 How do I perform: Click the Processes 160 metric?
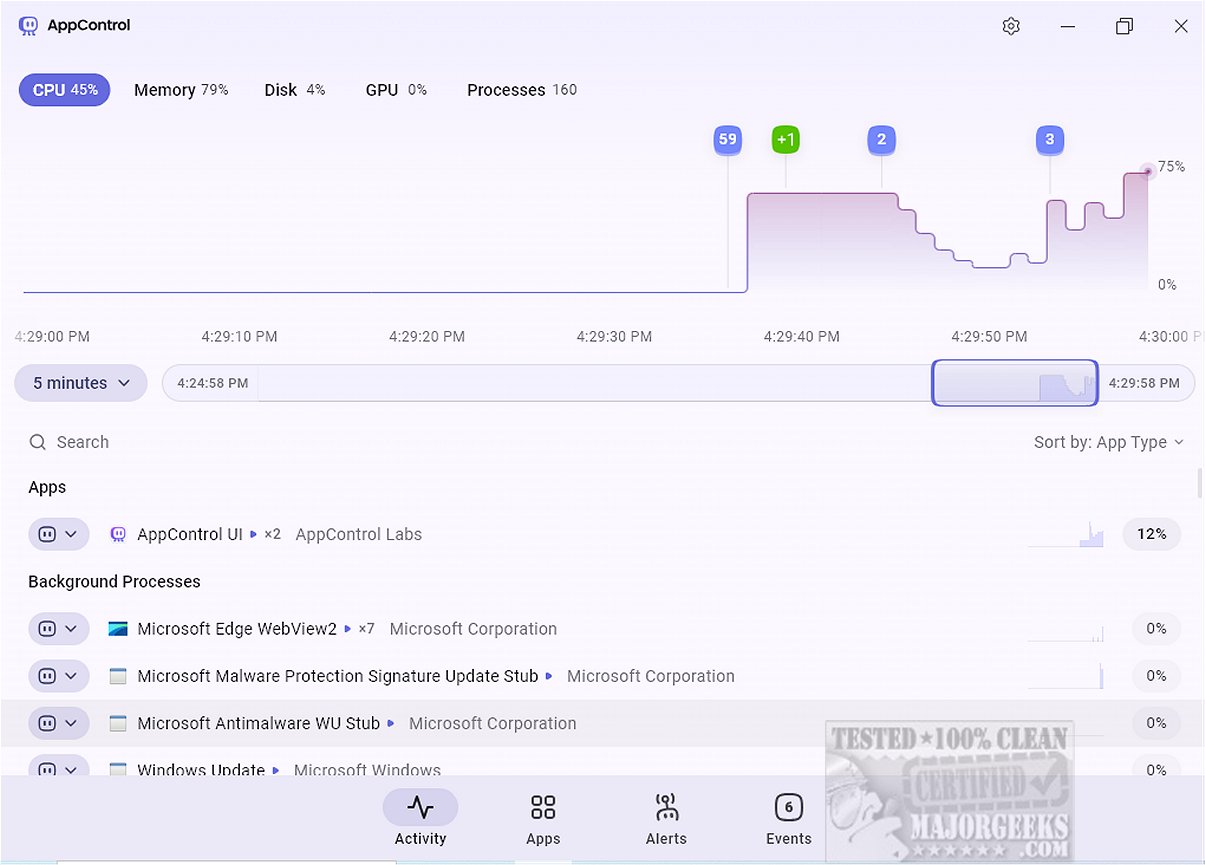click(521, 90)
